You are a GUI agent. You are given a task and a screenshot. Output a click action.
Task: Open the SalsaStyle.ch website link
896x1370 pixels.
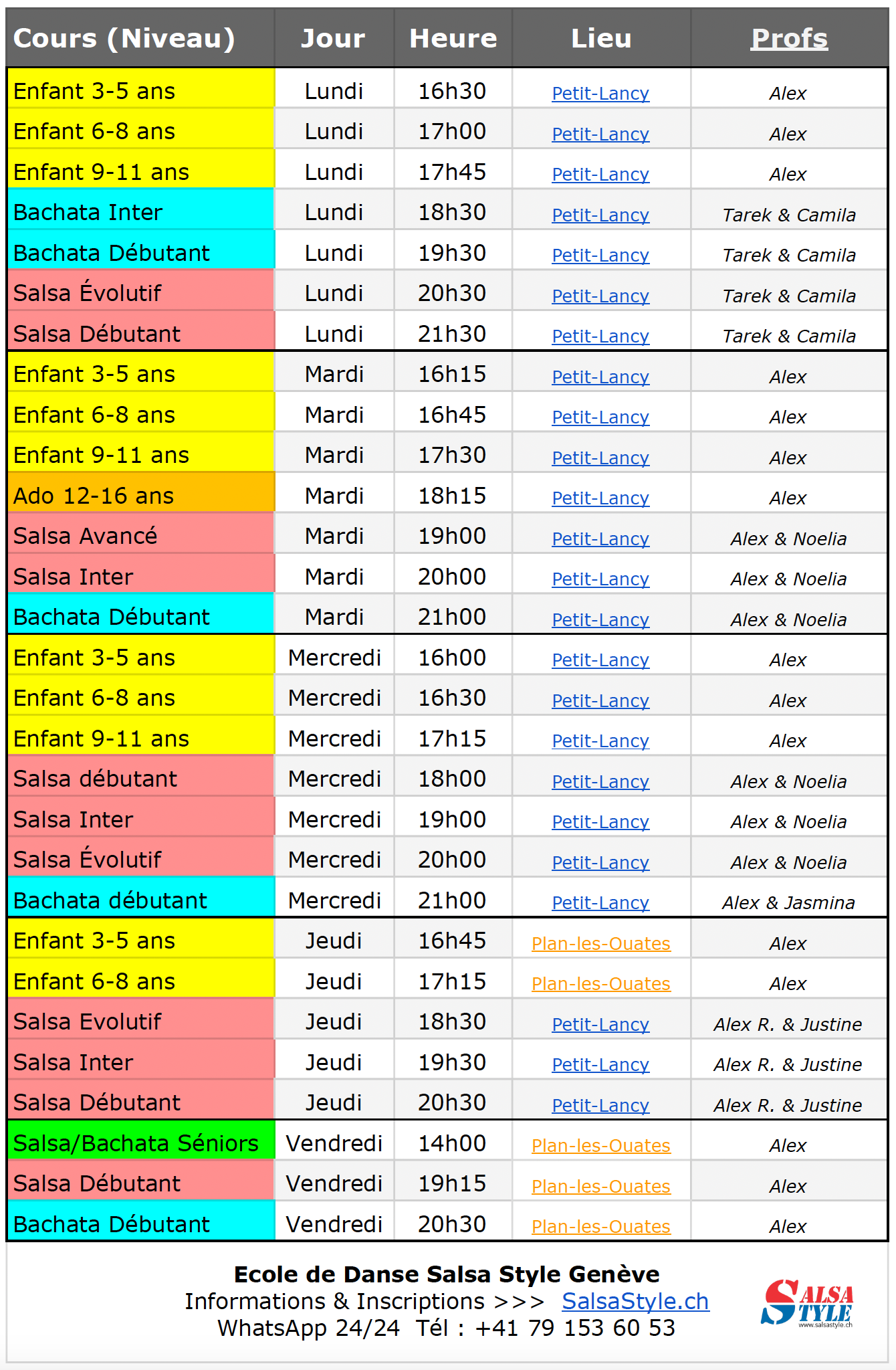635,1301
